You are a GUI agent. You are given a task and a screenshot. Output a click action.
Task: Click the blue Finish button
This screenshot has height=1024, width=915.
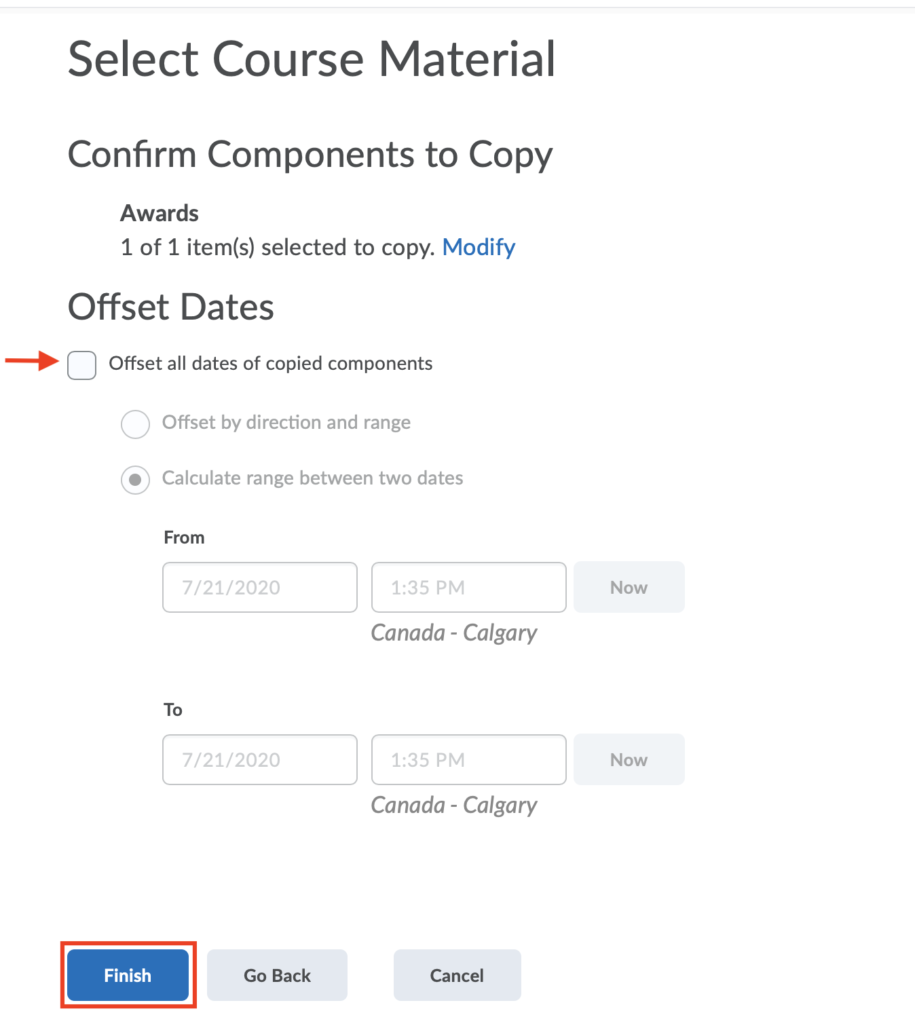coord(128,975)
